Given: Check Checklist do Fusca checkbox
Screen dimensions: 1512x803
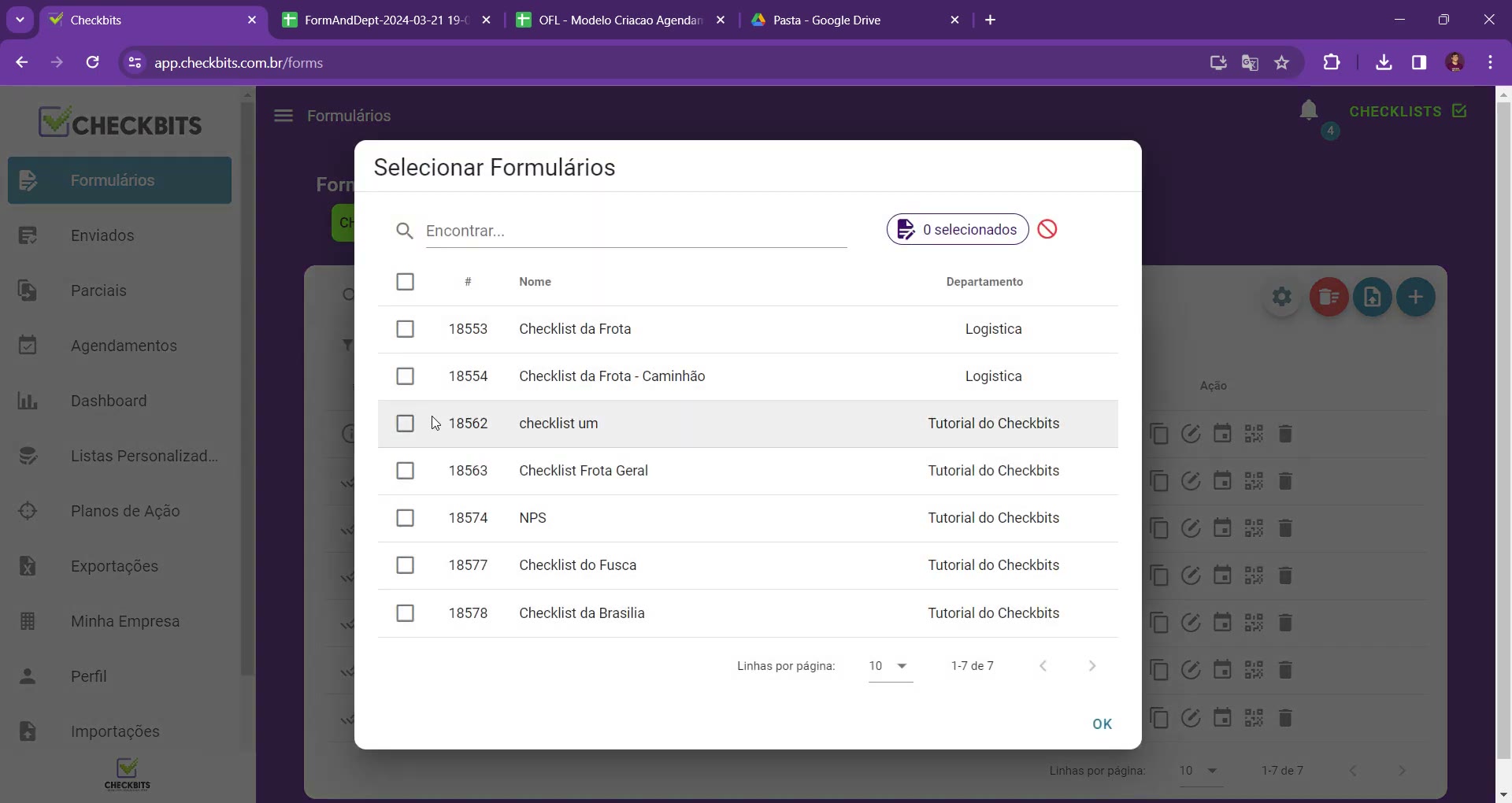Looking at the screenshot, I should (x=405, y=565).
